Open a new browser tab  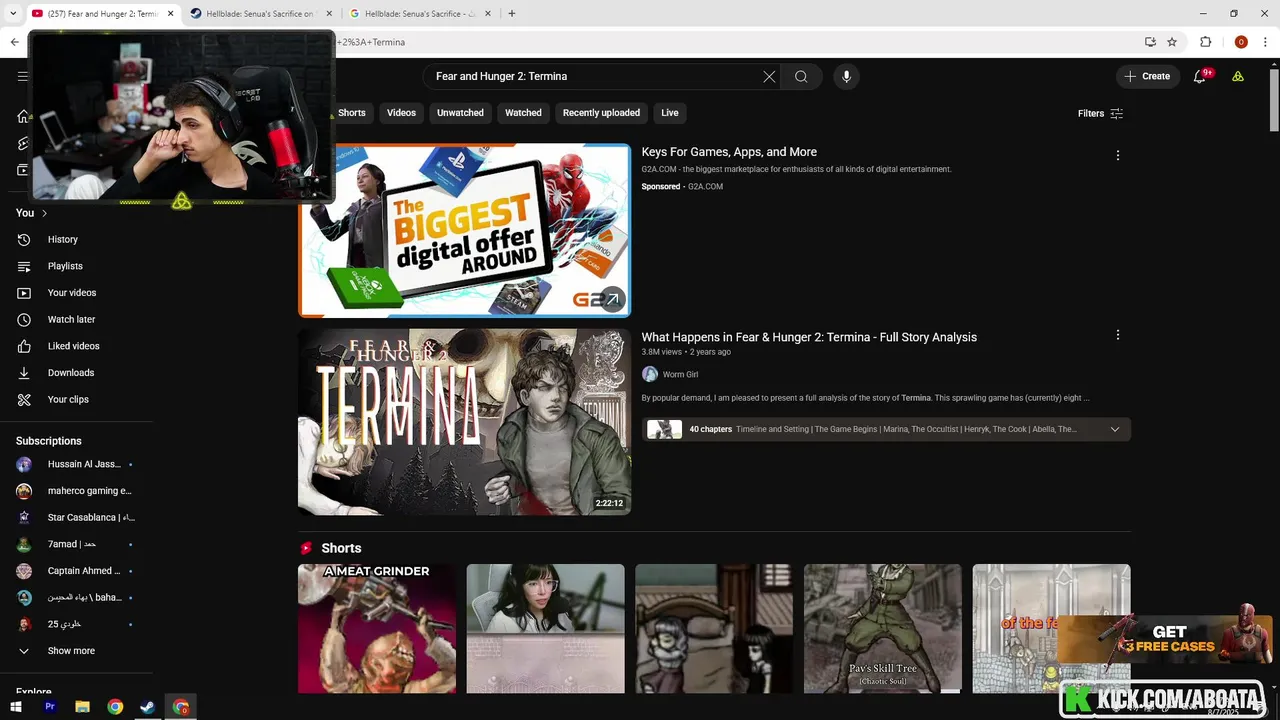pyautogui.click(x=512, y=14)
